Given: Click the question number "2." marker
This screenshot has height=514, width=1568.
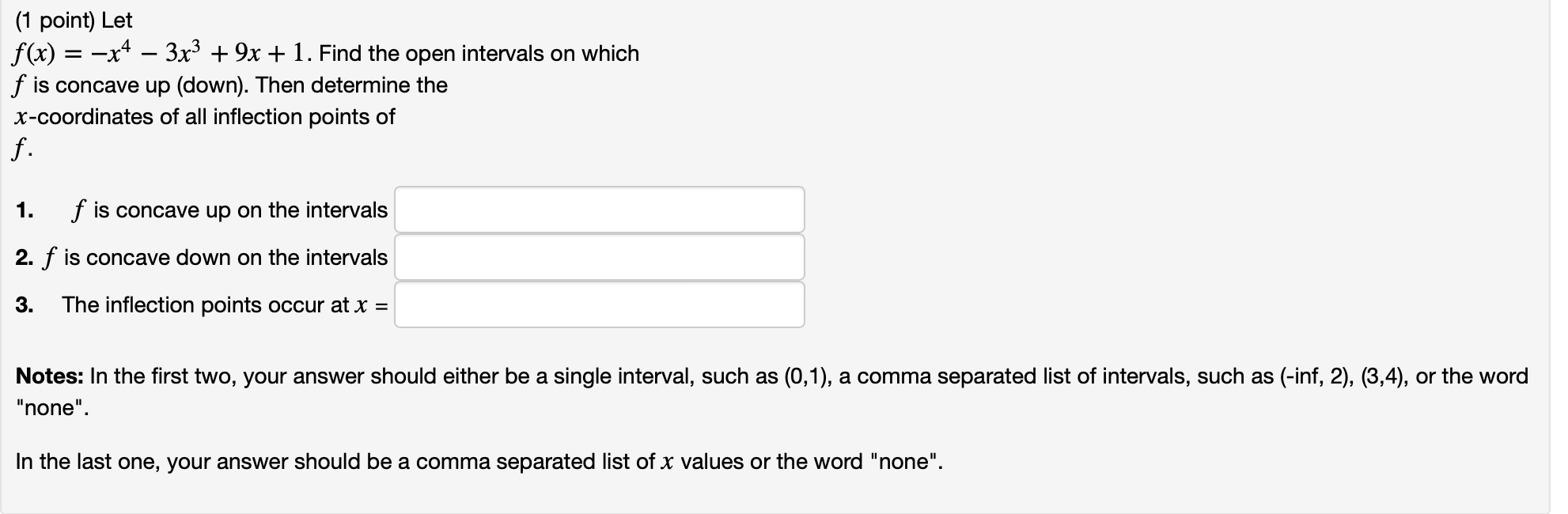Looking at the screenshot, I should point(25,258).
